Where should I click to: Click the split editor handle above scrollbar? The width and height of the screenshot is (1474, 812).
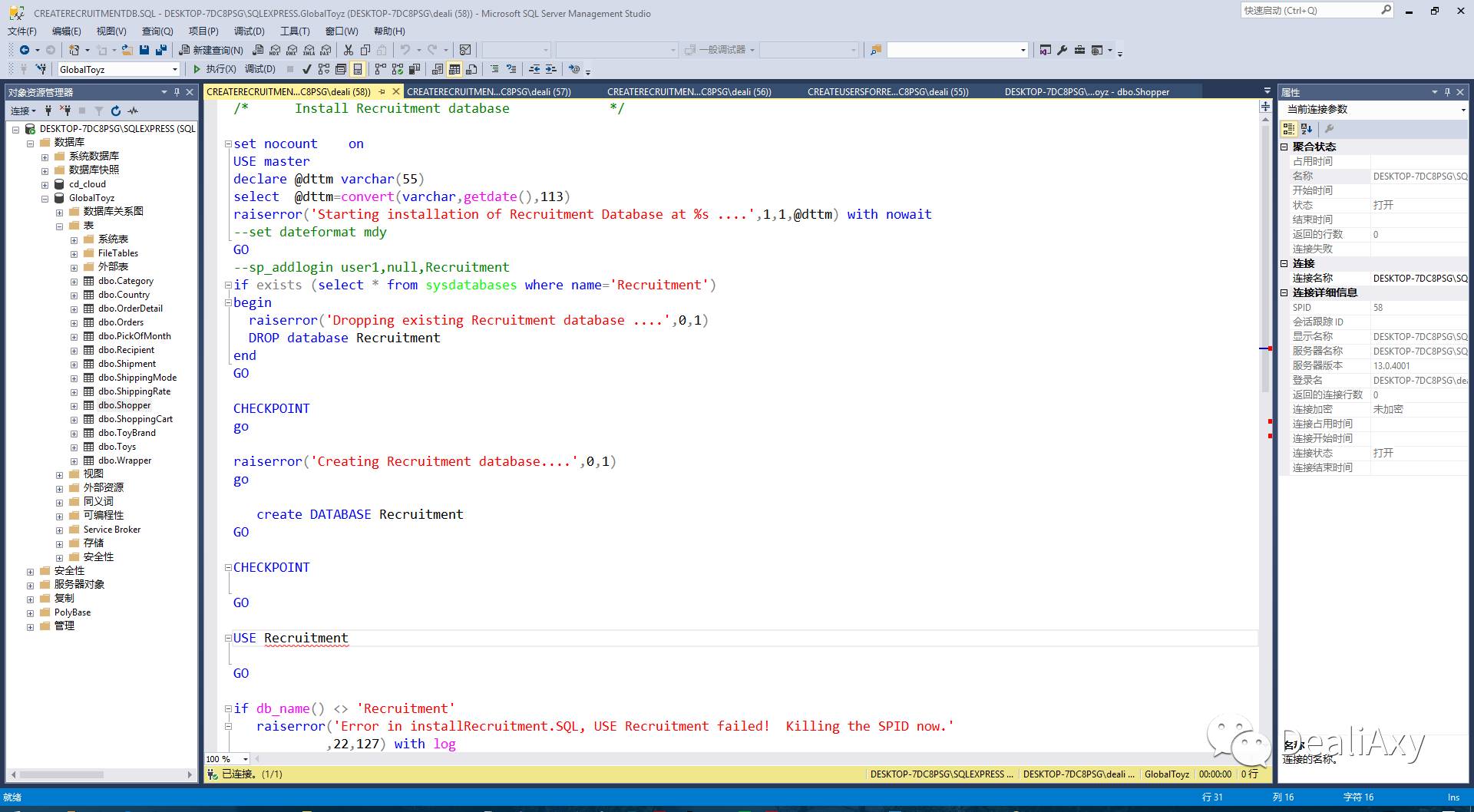tap(1265, 107)
